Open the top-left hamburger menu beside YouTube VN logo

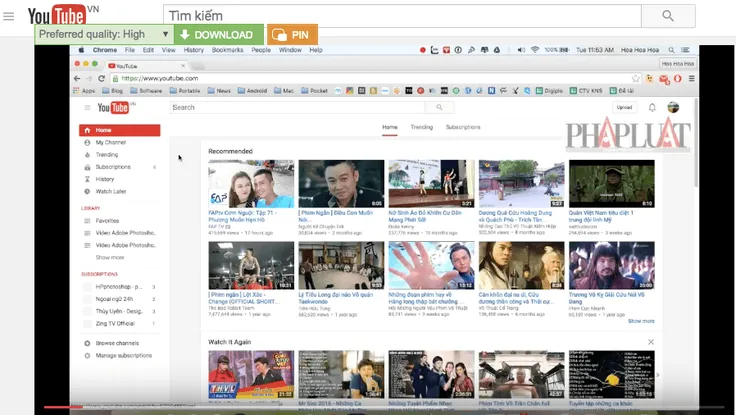click(9, 16)
